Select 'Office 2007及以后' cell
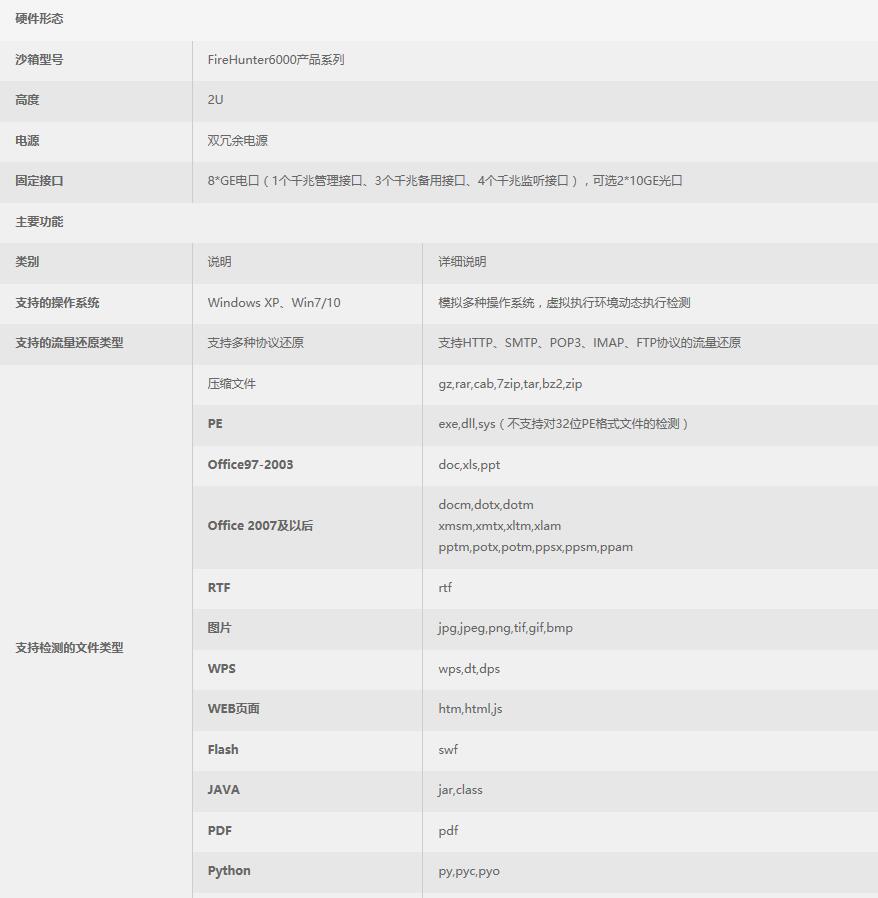 click(260, 526)
